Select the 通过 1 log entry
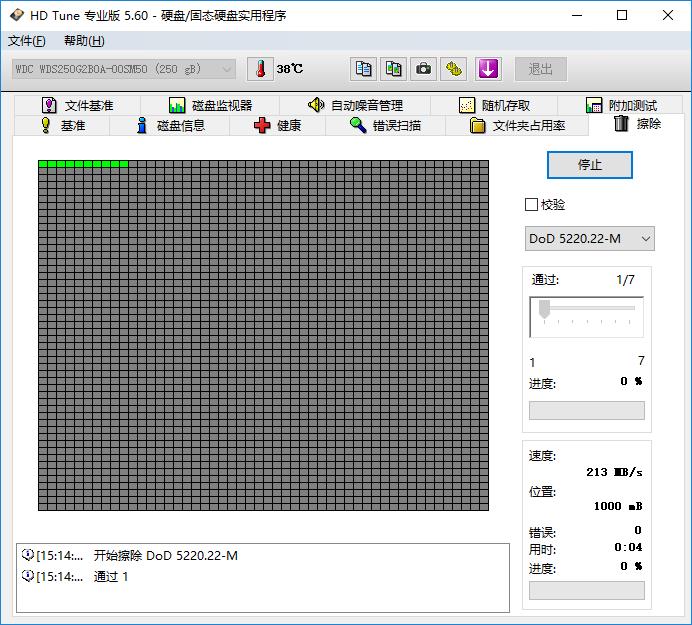The image size is (692, 625). point(111,576)
